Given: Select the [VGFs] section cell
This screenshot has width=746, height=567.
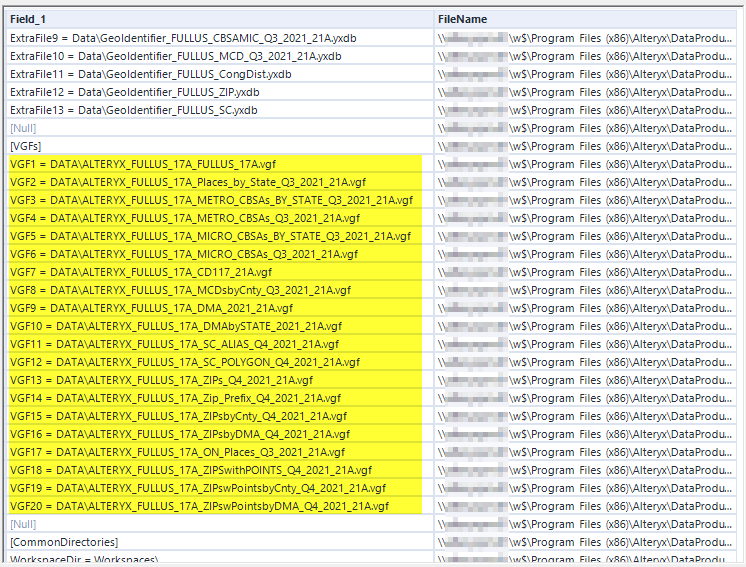Looking at the screenshot, I should [x=220, y=147].
